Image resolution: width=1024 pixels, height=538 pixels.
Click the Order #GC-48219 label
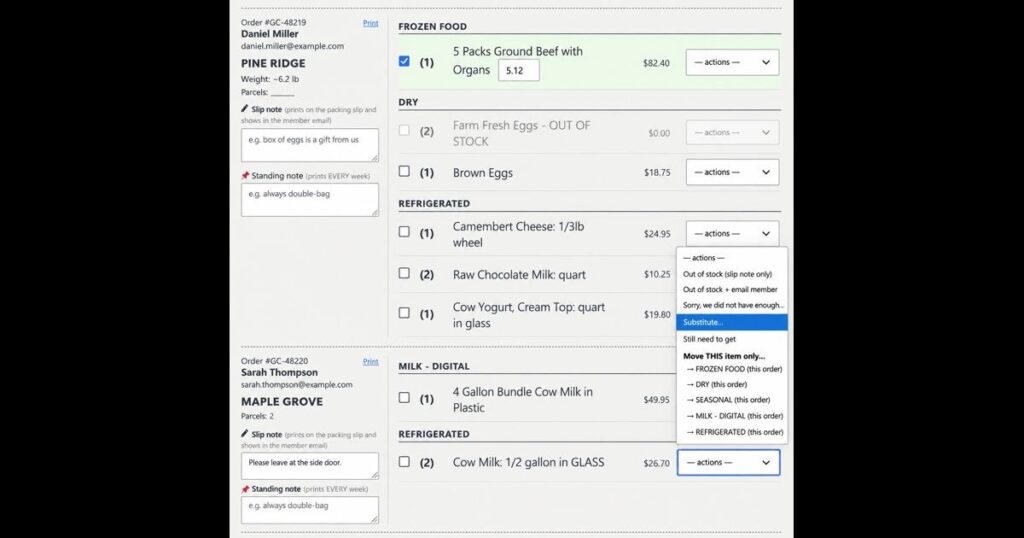(x=273, y=22)
